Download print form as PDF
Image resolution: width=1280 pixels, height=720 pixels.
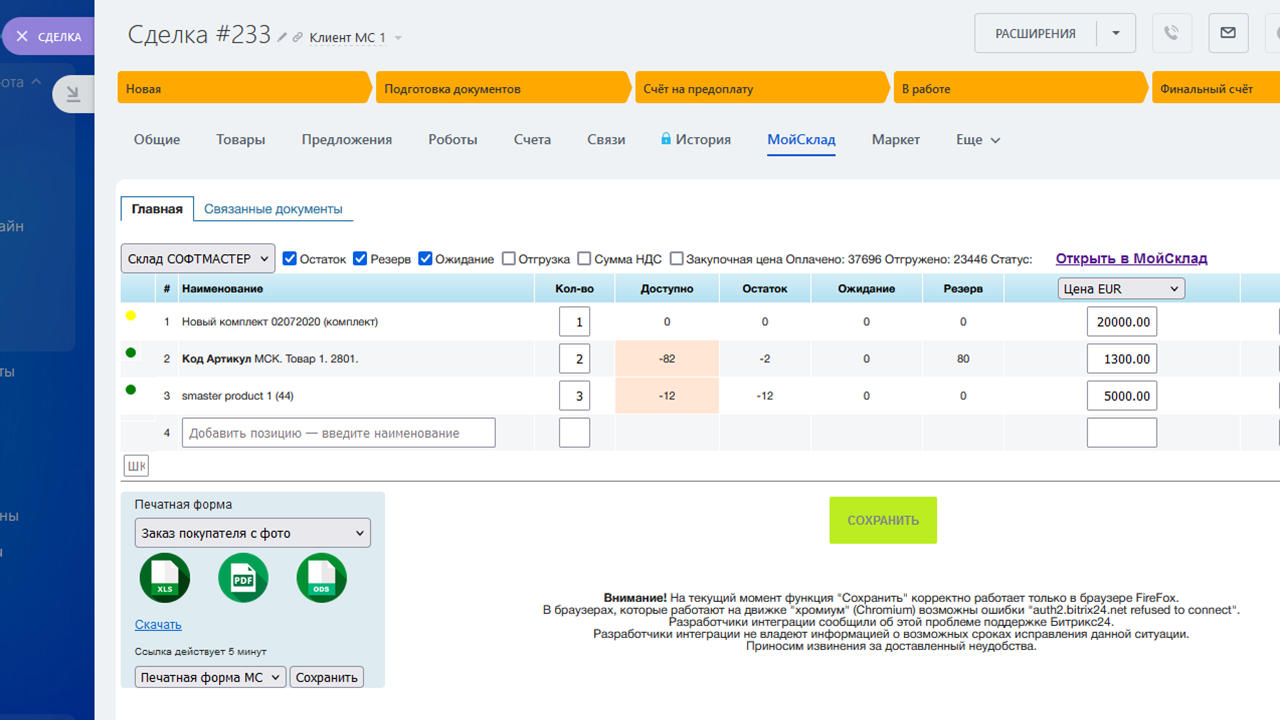[x=243, y=578]
